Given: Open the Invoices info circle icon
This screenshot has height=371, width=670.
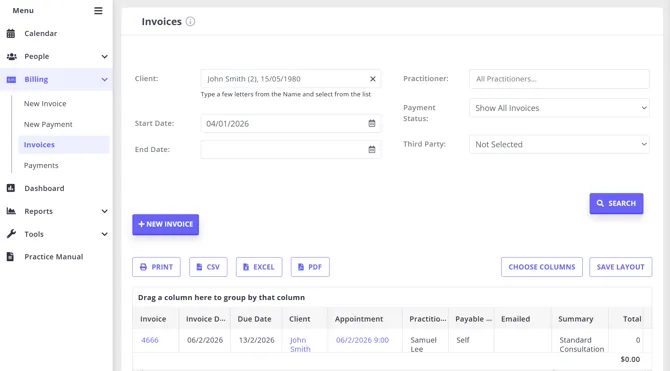Looking at the screenshot, I should click(191, 21).
